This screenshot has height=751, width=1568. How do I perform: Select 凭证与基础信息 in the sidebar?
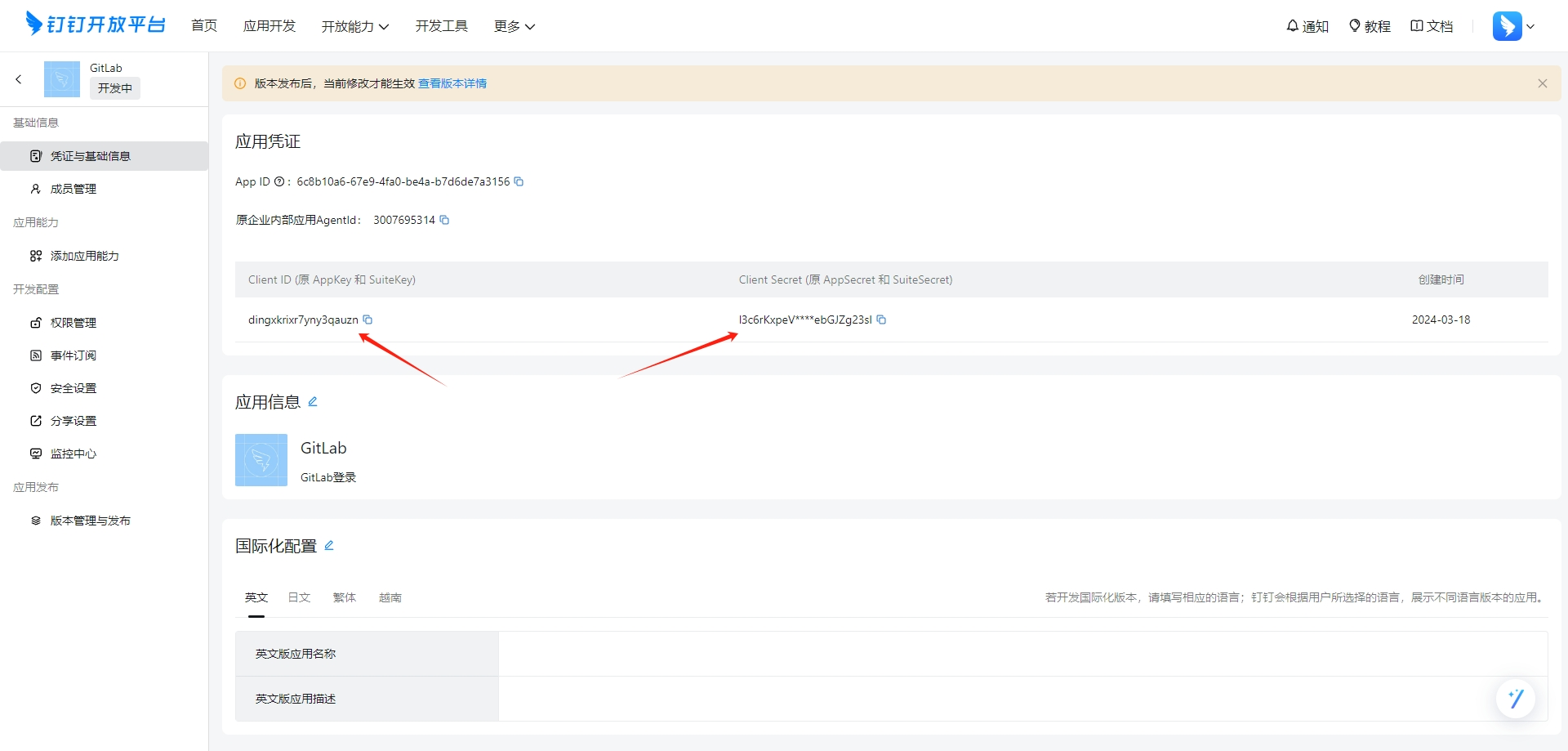[x=105, y=156]
